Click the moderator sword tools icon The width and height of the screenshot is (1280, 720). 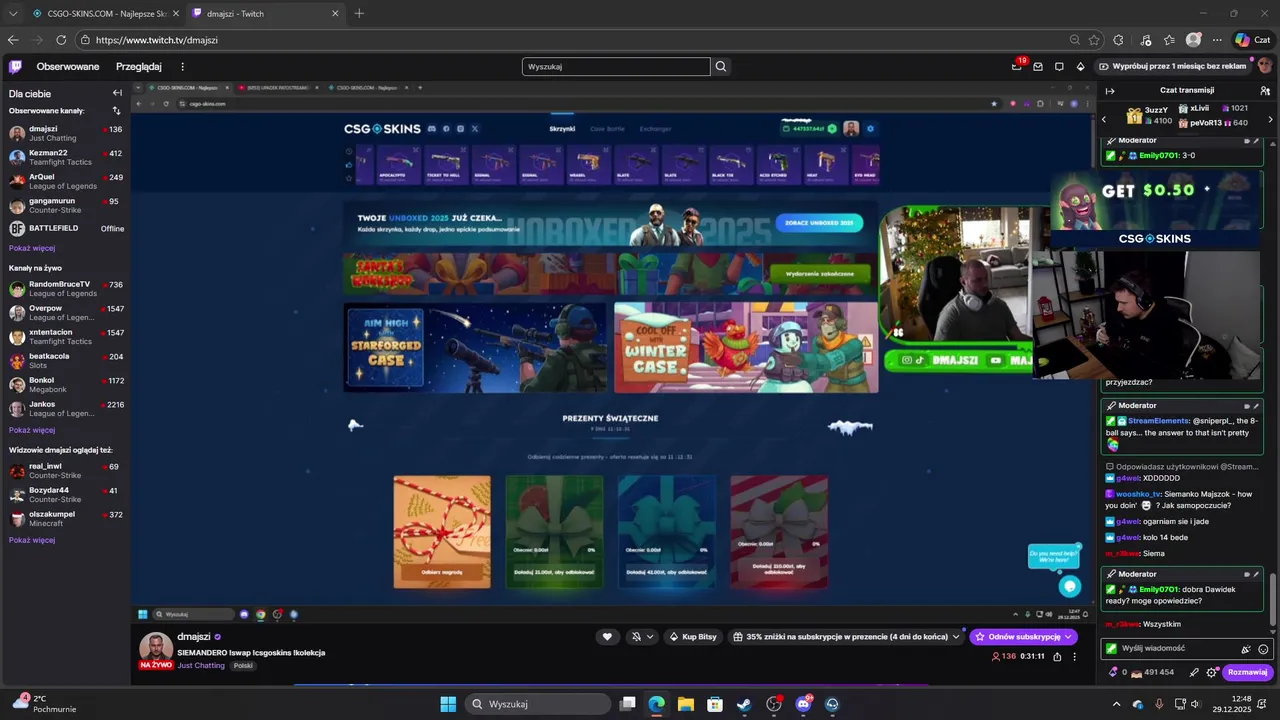coord(1194,672)
